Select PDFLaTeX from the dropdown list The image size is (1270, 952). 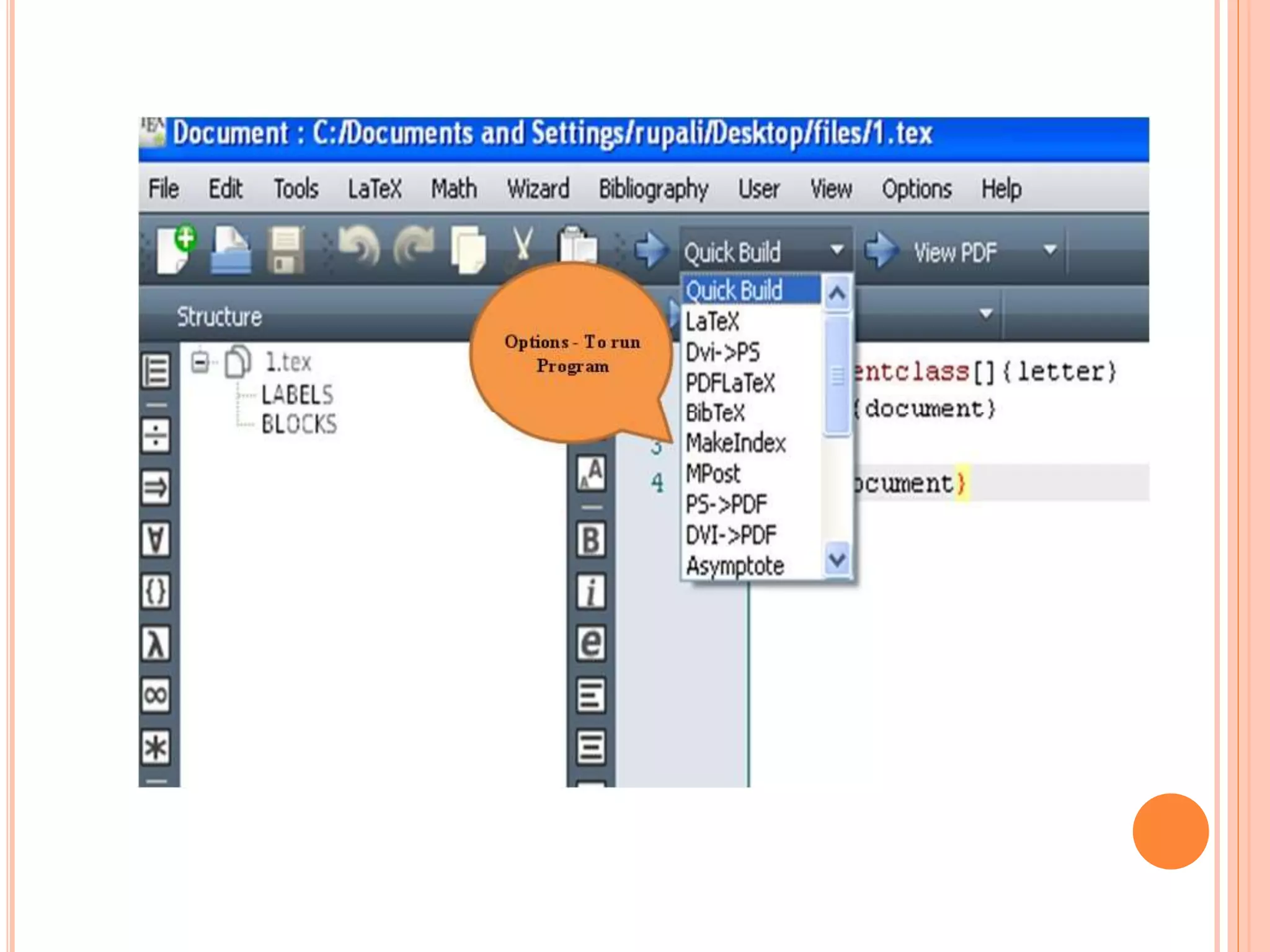point(730,383)
